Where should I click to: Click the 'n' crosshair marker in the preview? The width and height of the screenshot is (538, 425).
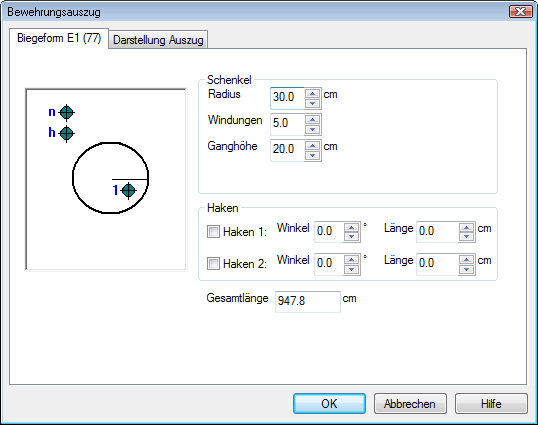66,113
